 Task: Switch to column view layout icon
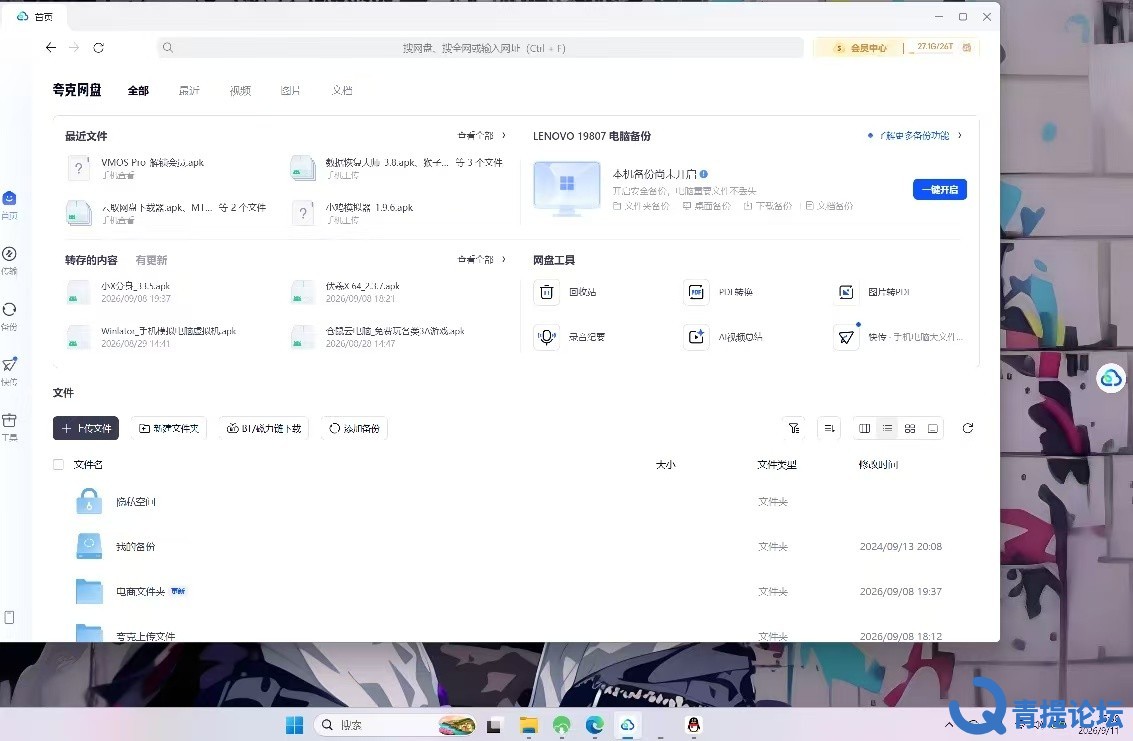point(864,429)
